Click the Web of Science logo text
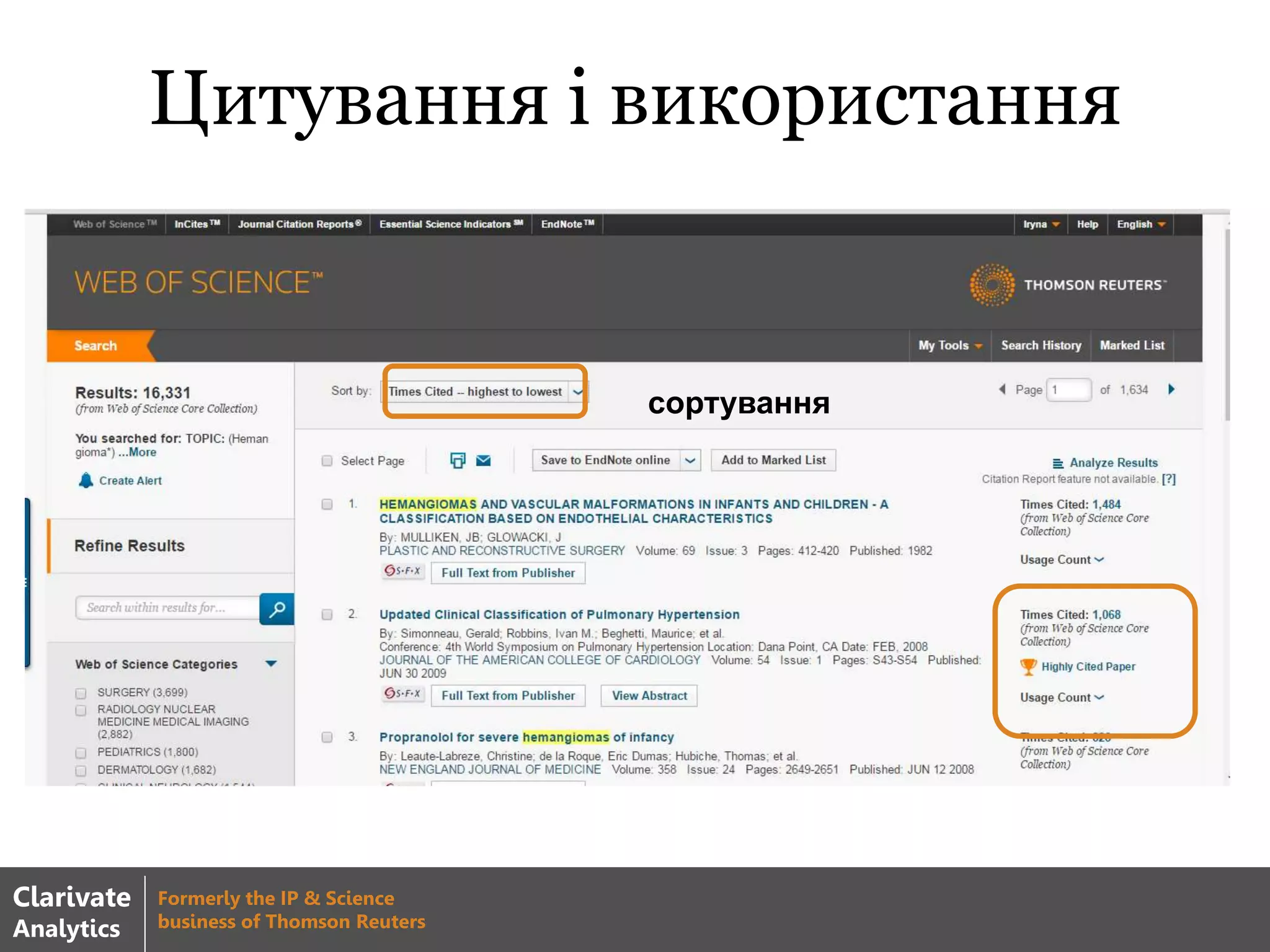The image size is (1270, 952). [198, 283]
